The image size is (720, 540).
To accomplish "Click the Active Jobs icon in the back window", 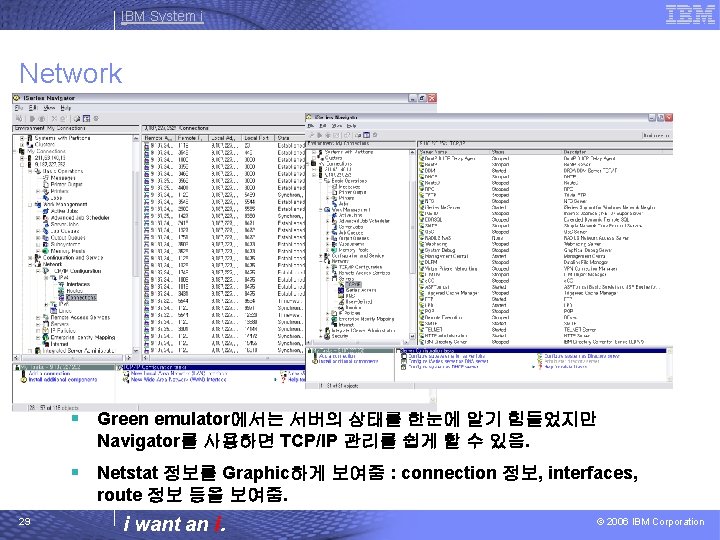I will click(x=46, y=211).
